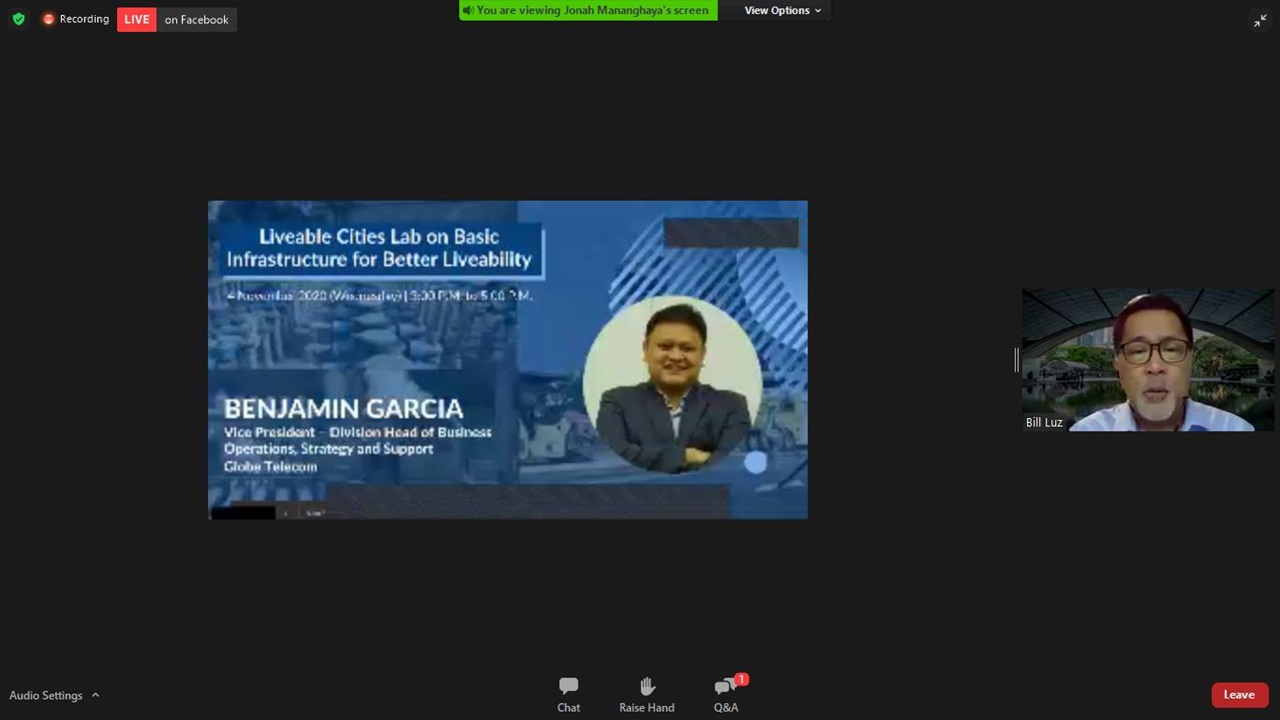Click the 'on Facebook' streaming label
Image resolution: width=1280 pixels, height=720 pixels.
[x=196, y=19]
